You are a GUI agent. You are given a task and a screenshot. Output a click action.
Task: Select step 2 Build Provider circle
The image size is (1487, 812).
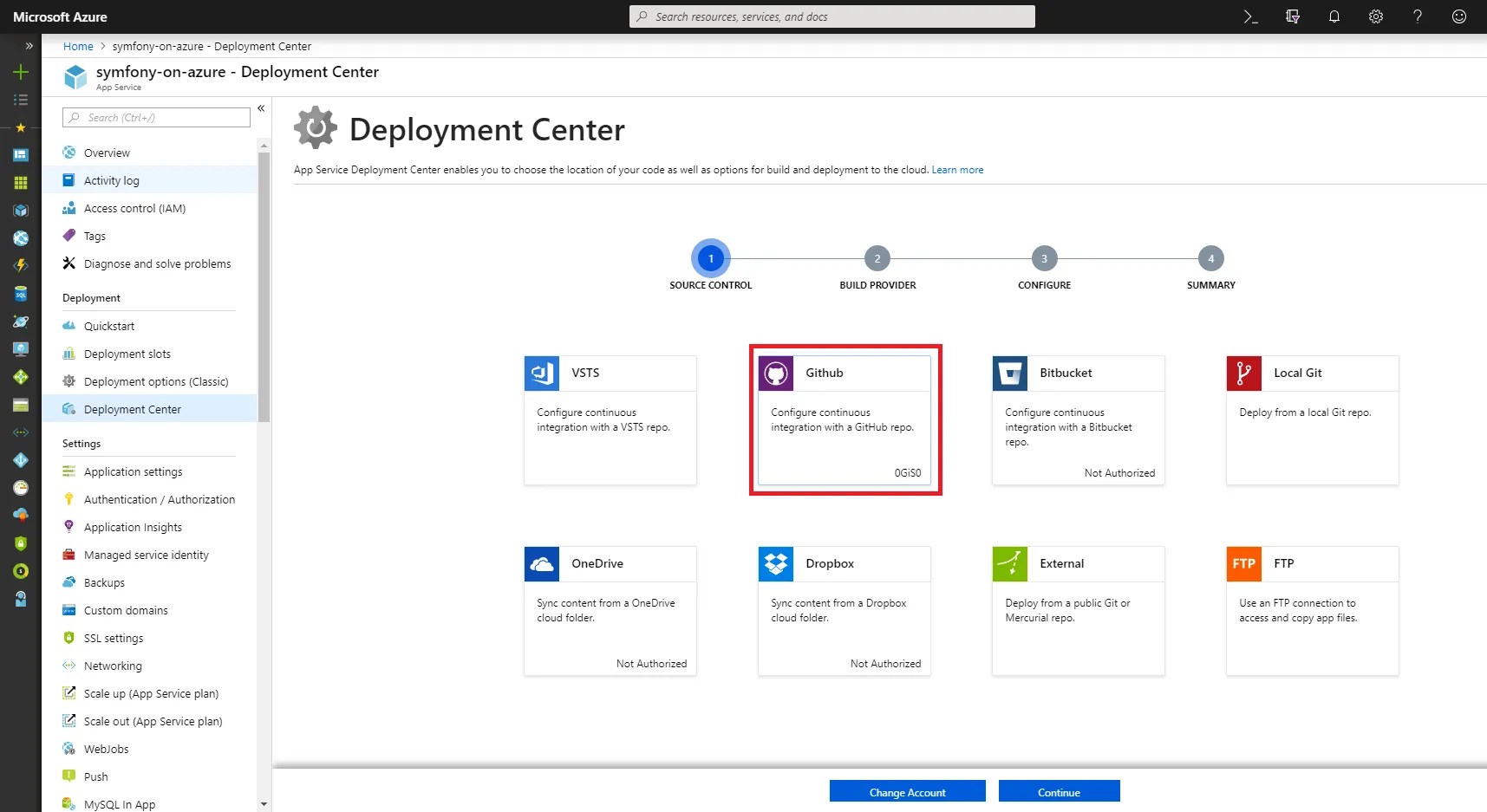pos(877,258)
